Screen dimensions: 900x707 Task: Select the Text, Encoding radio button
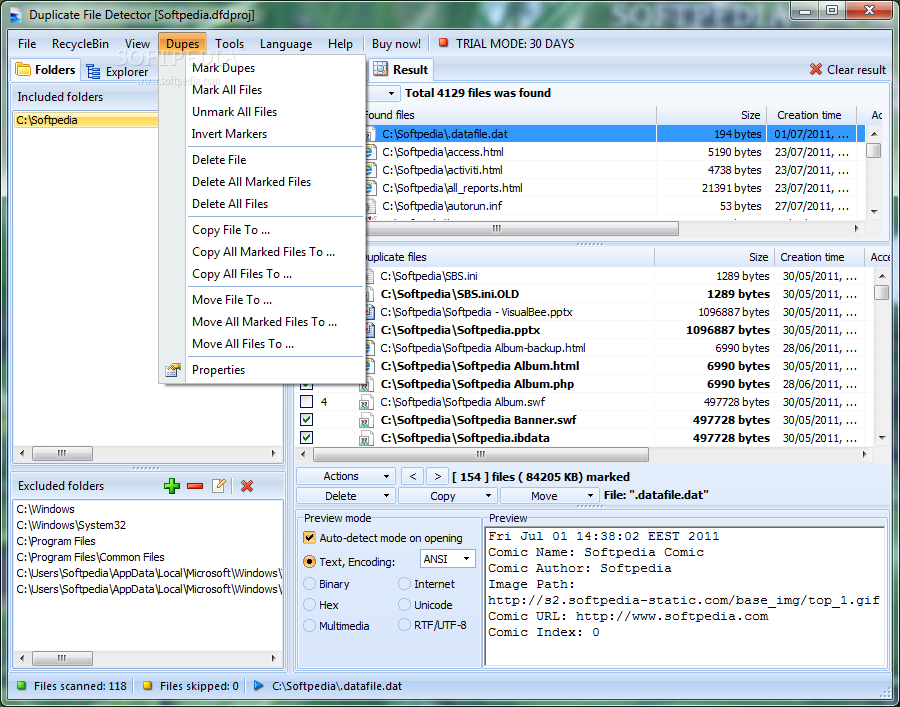tap(309, 561)
